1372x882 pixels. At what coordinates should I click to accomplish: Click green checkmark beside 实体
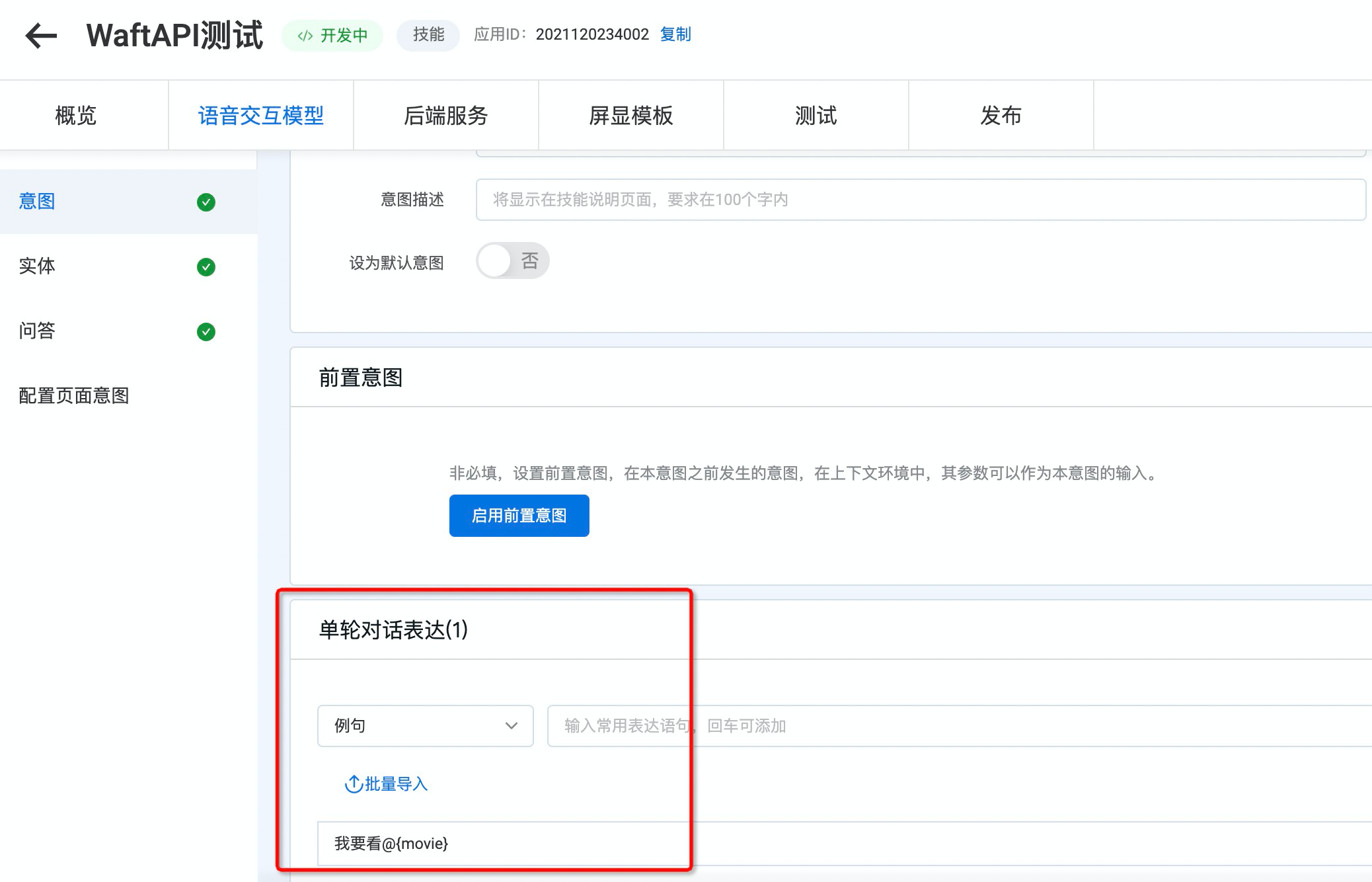click(x=206, y=267)
